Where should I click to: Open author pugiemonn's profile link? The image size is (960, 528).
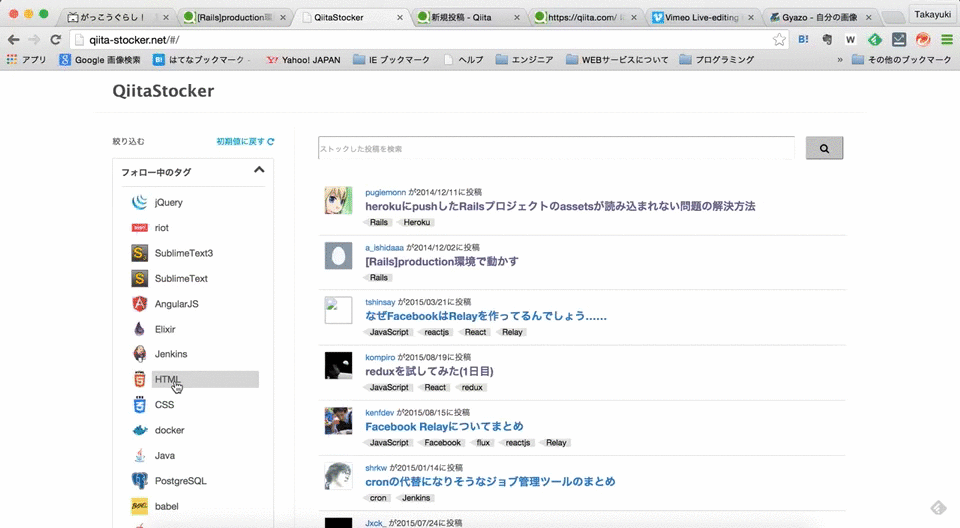pos(385,192)
